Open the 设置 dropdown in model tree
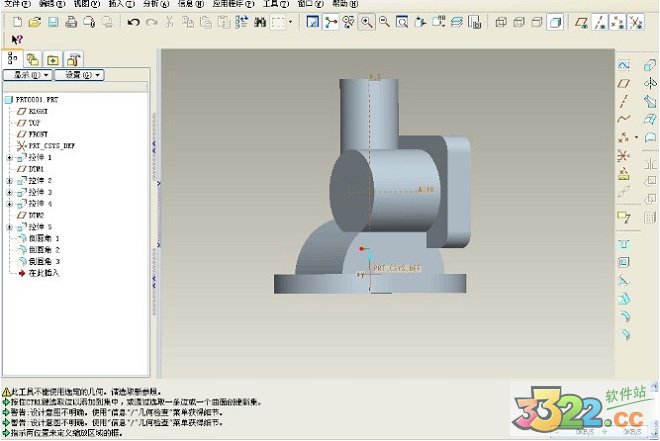 [79, 75]
